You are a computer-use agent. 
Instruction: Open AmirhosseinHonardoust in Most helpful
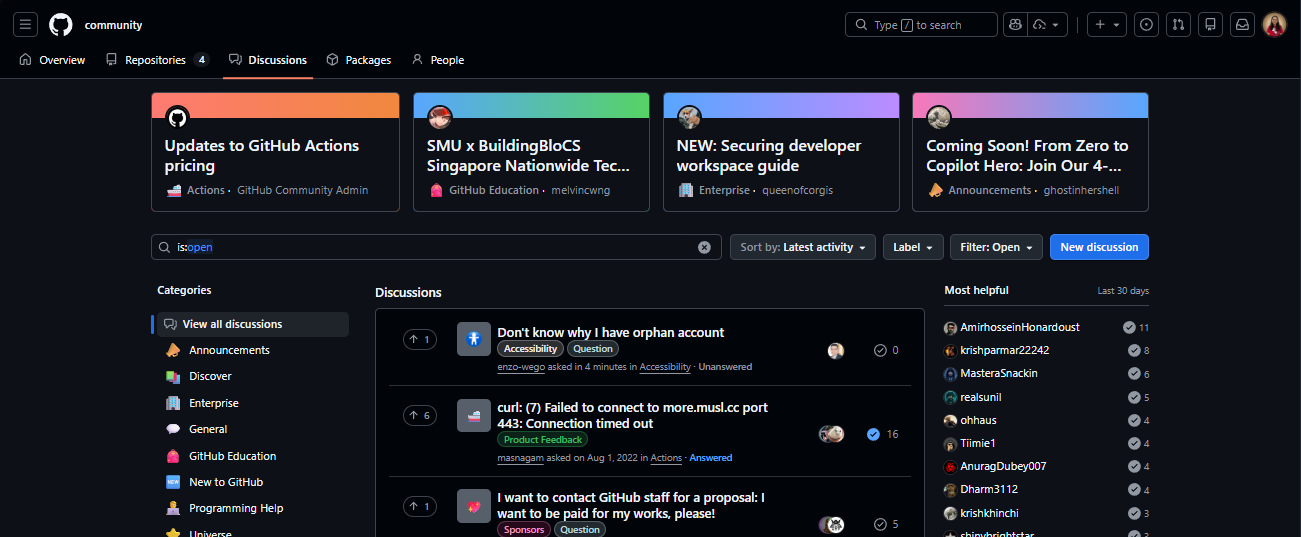[x=1019, y=327]
